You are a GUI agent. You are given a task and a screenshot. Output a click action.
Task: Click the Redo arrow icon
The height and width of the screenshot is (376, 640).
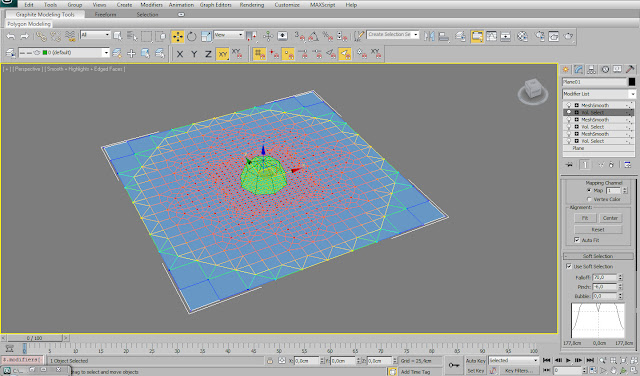24,36
